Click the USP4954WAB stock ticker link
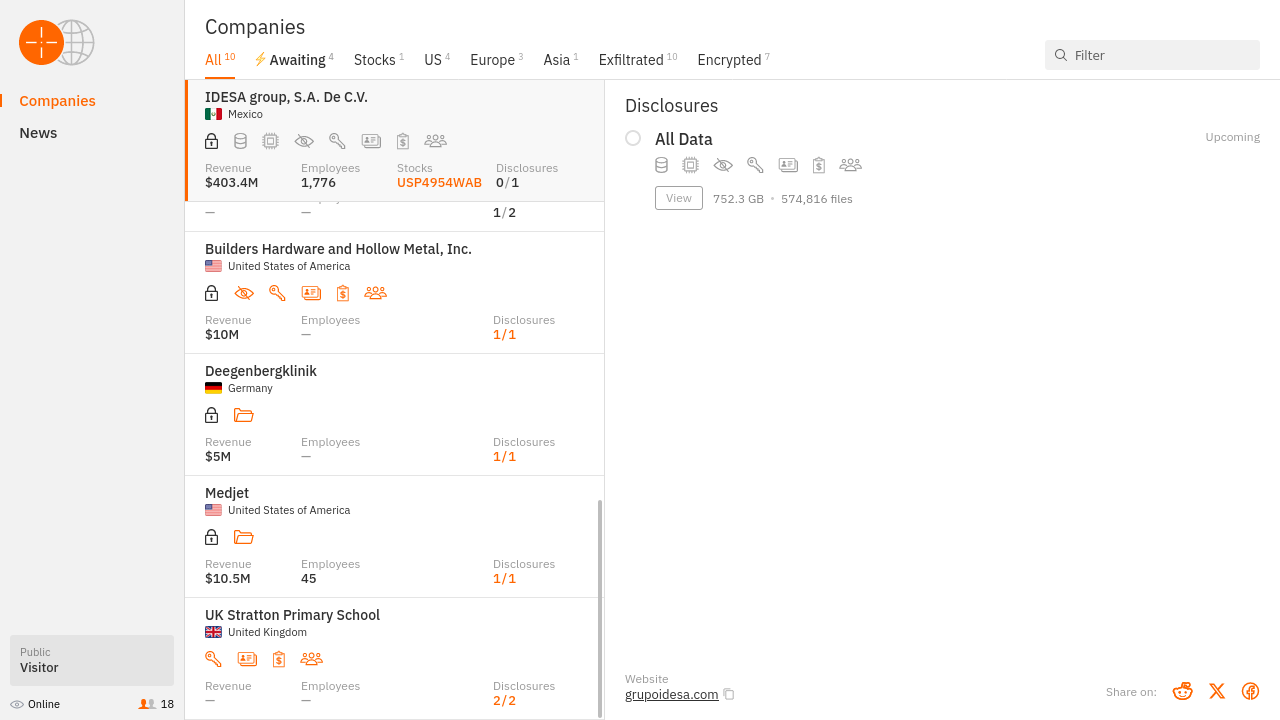Screen dimensions: 1280x720 pos(439,183)
